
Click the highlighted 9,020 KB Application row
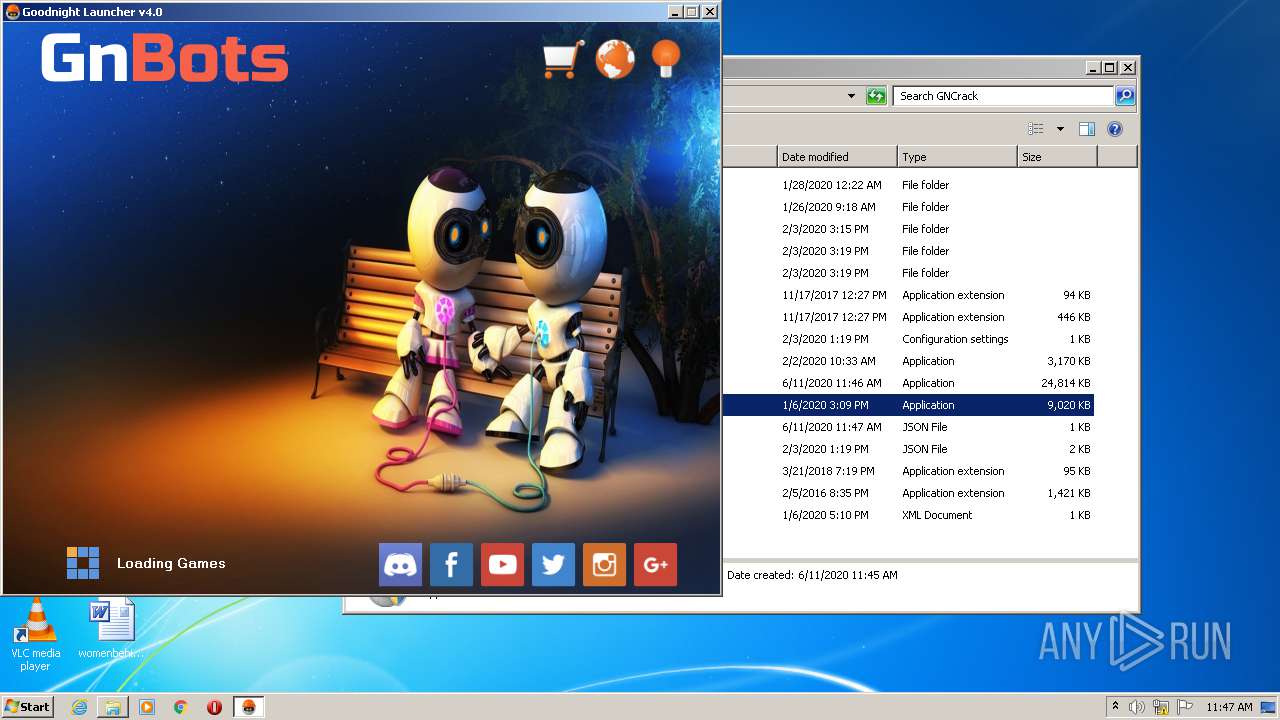pyautogui.click(x=908, y=405)
